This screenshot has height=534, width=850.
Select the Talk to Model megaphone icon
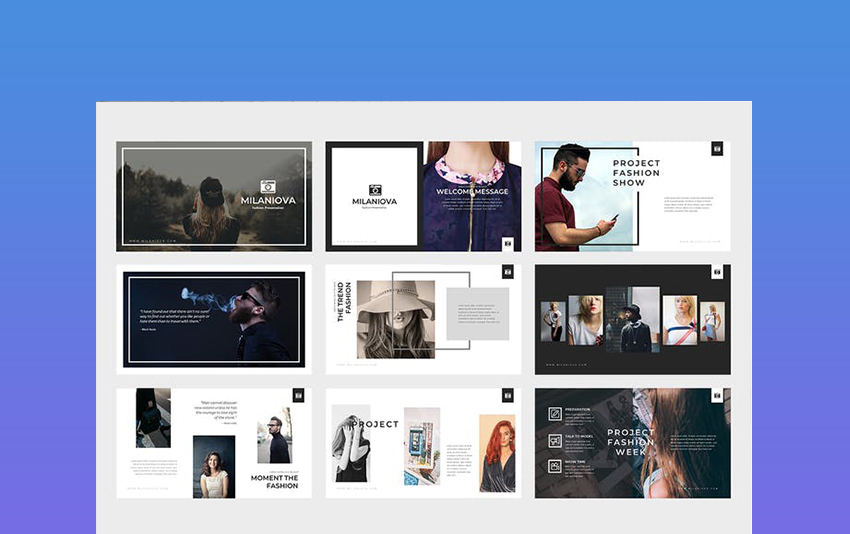coord(554,440)
